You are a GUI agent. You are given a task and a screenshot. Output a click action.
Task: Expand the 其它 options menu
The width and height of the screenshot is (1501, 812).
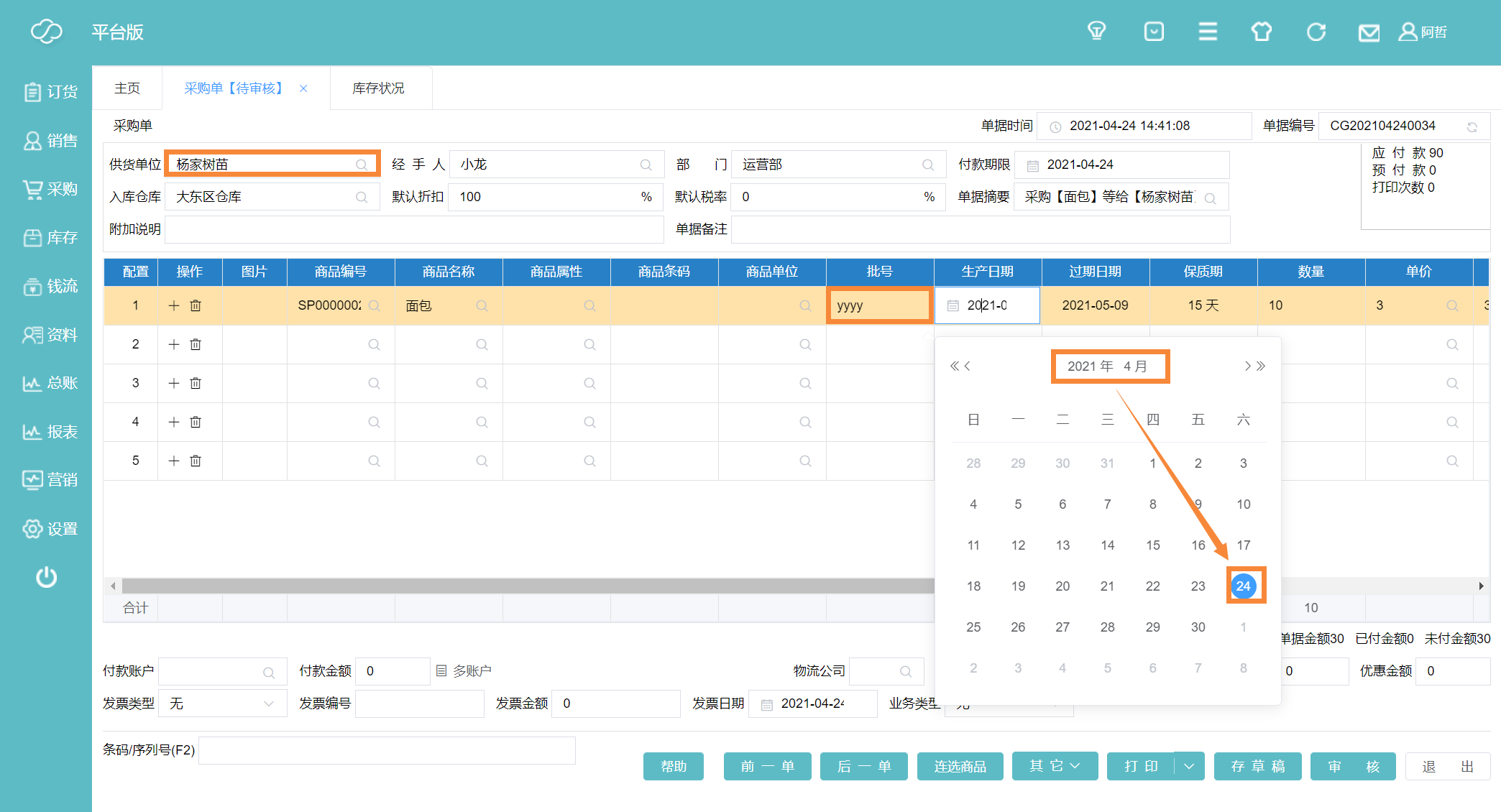(x=1055, y=766)
